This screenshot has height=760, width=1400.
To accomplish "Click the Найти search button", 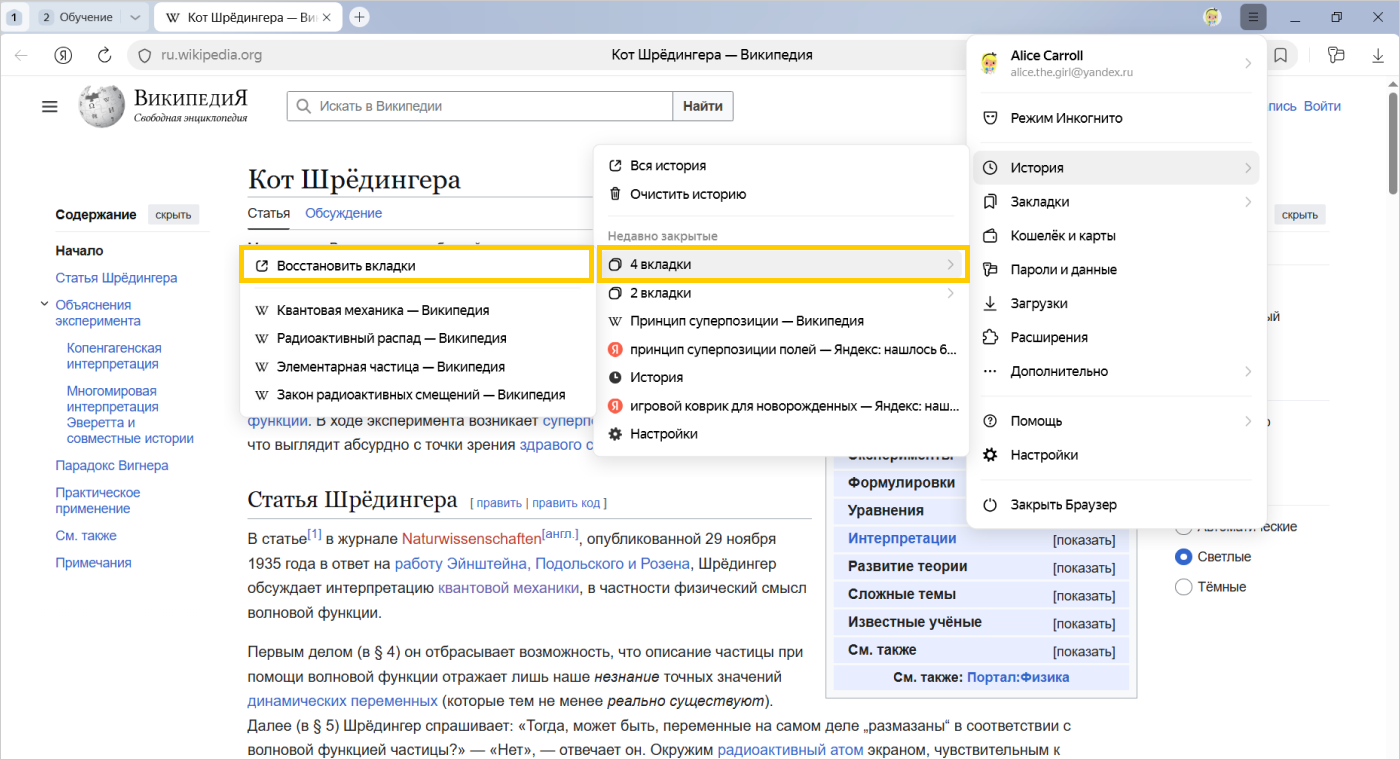I will tap(703, 106).
